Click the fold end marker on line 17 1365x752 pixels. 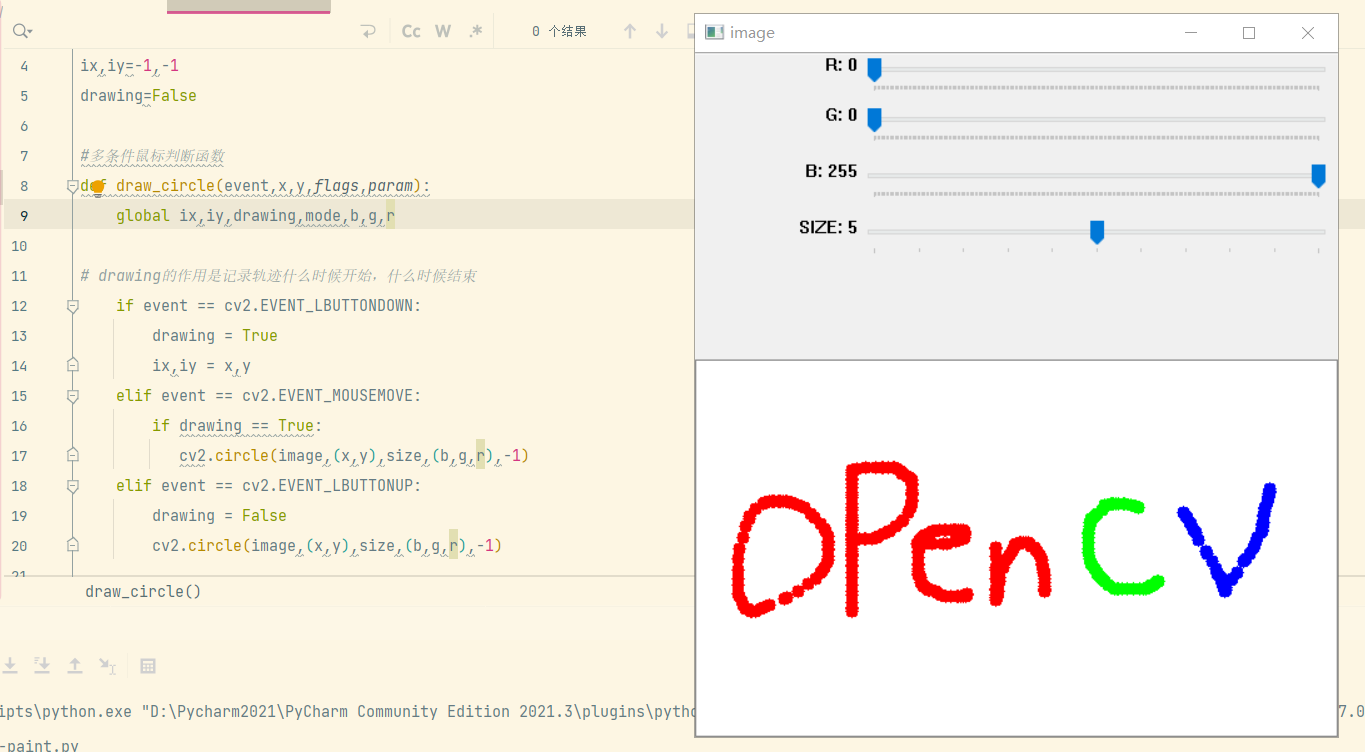(72, 456)
